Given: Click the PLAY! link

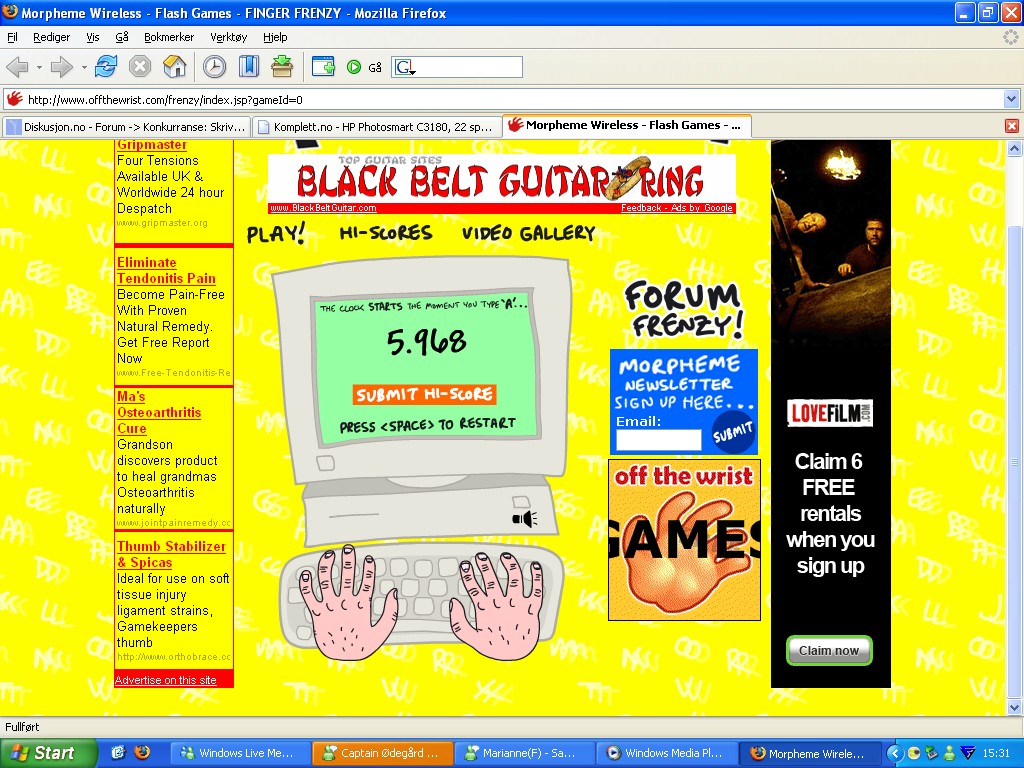Looking at the screenshot, I should click(x=276, y=233).
